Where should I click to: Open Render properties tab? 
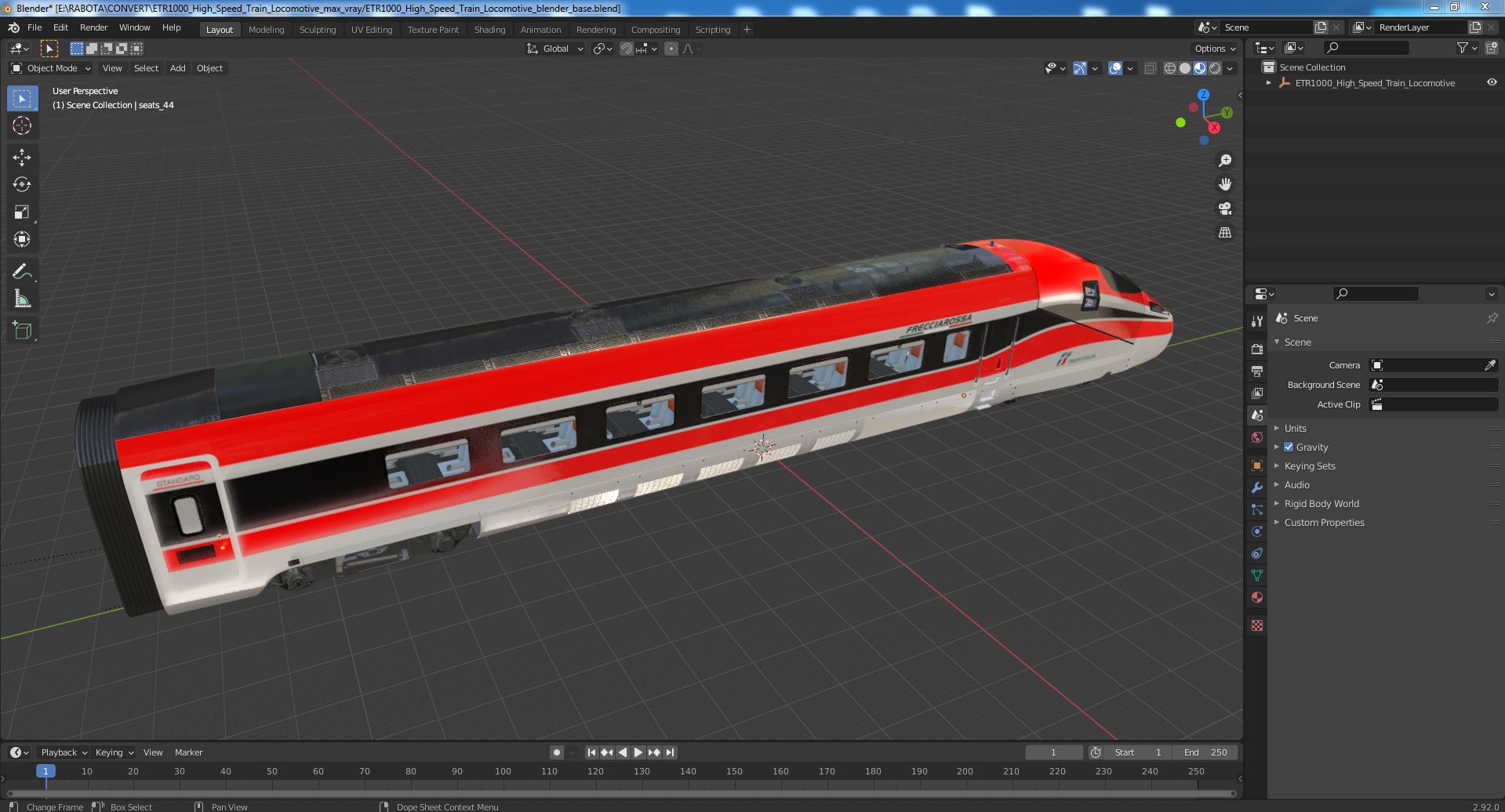point(1257,349)
